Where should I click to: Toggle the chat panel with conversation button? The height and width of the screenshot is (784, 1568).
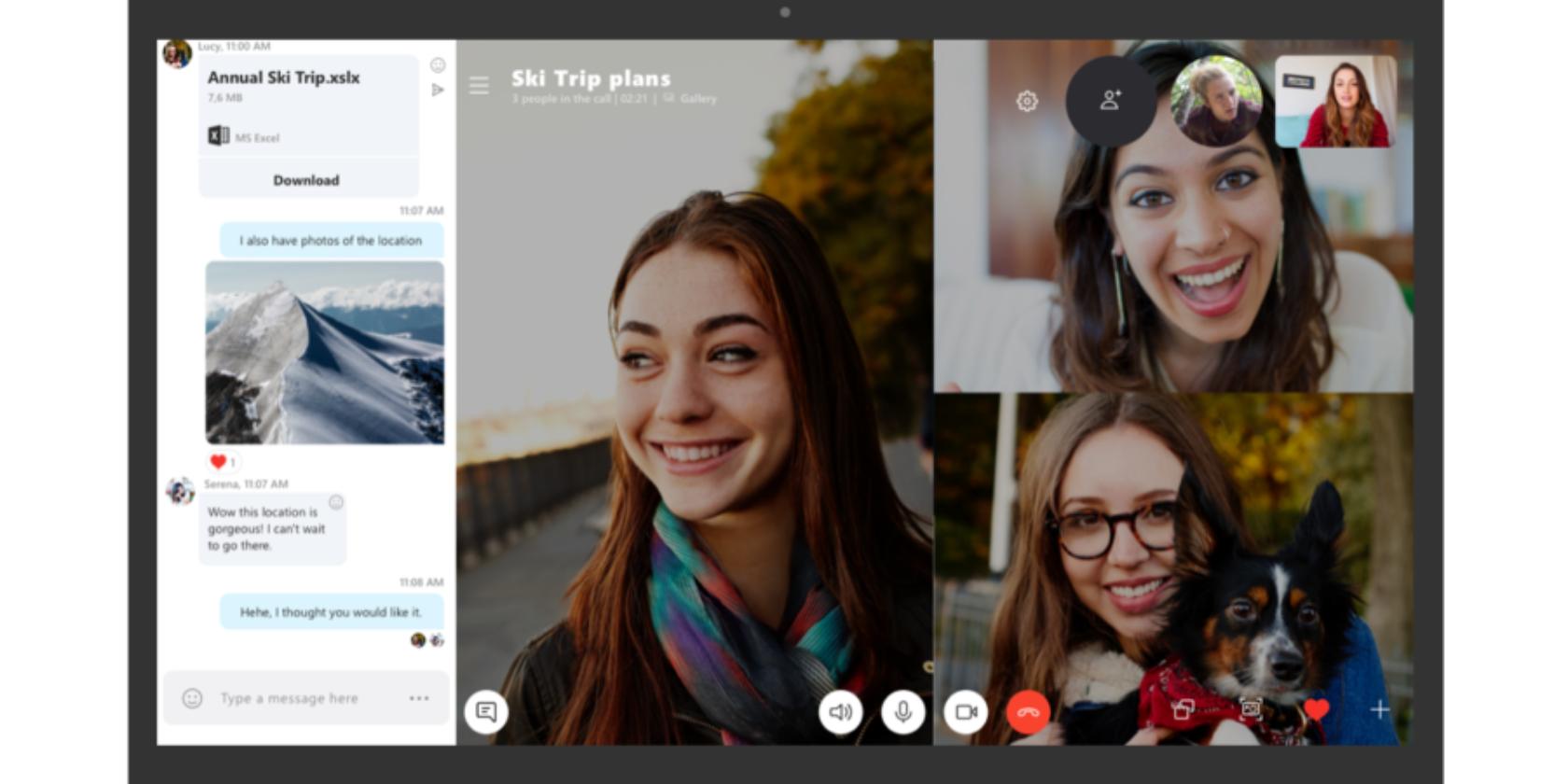pos(486,712)
